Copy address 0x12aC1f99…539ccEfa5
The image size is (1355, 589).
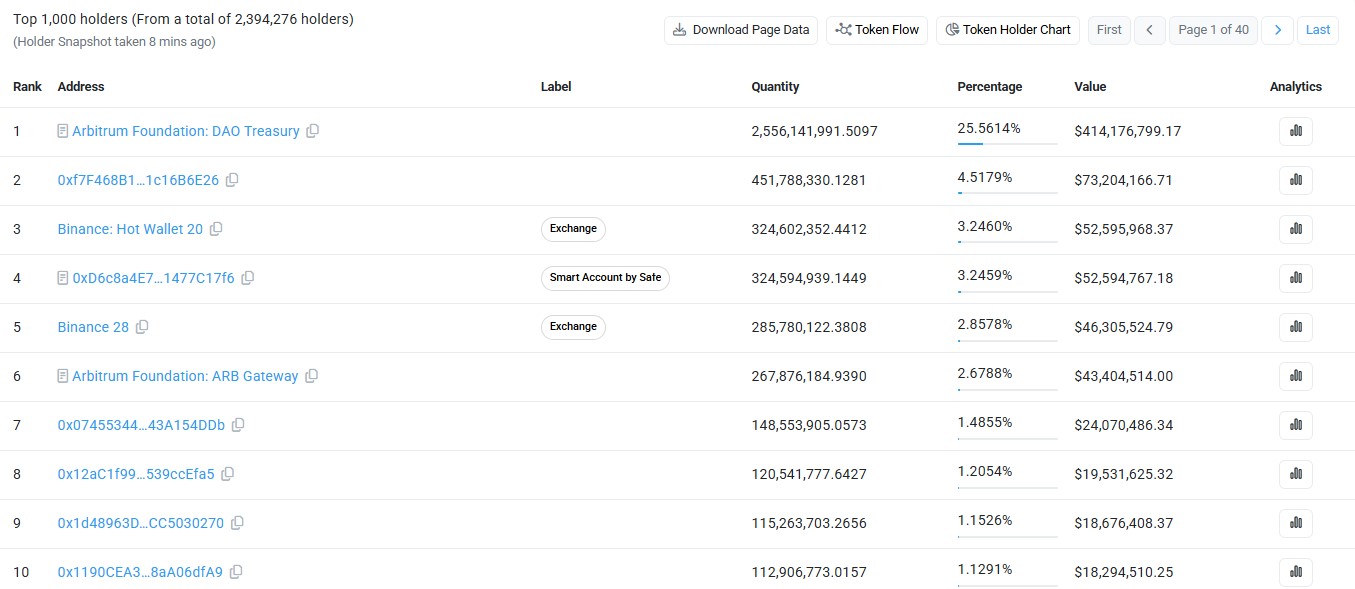pyautogui.click(x=228, y=474)
